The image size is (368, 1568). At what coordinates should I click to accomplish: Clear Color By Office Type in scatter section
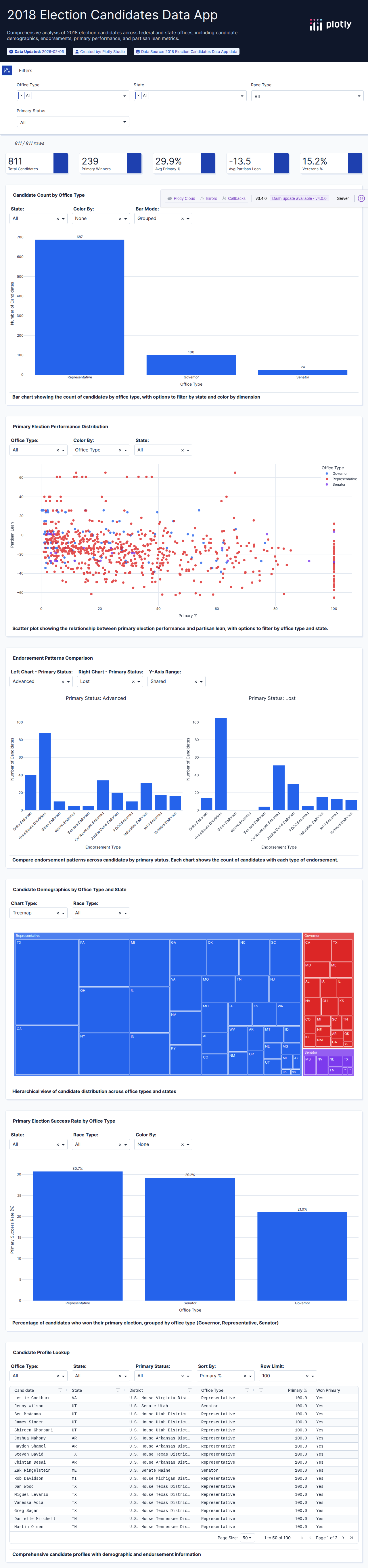pos(120,450)
